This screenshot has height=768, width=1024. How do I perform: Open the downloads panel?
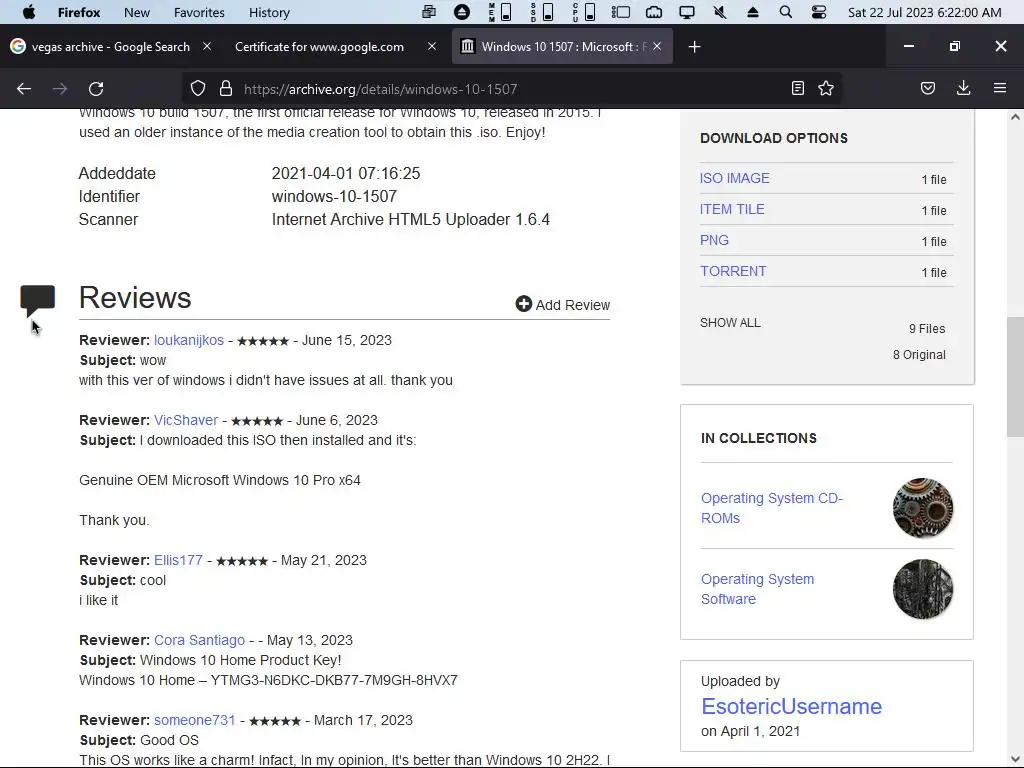click(x=963, y=88)
